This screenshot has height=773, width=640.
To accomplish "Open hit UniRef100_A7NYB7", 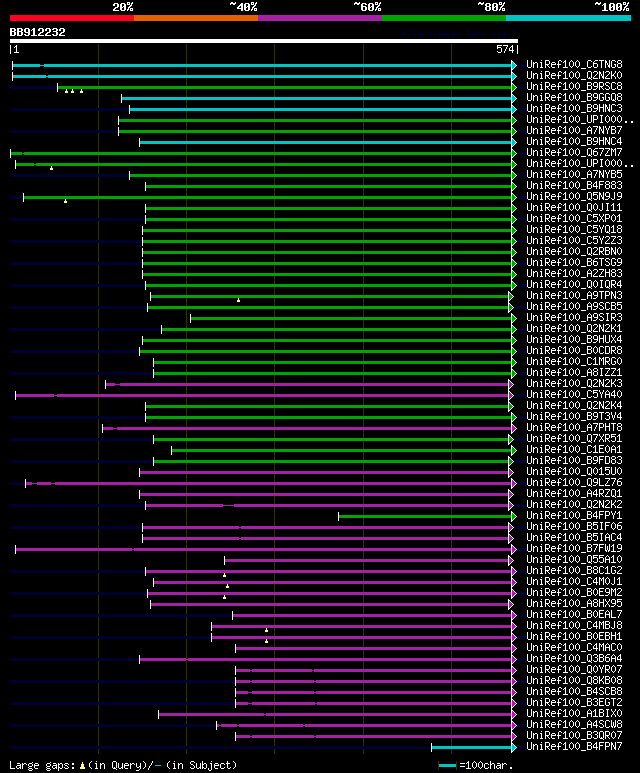I will point(574,131).
